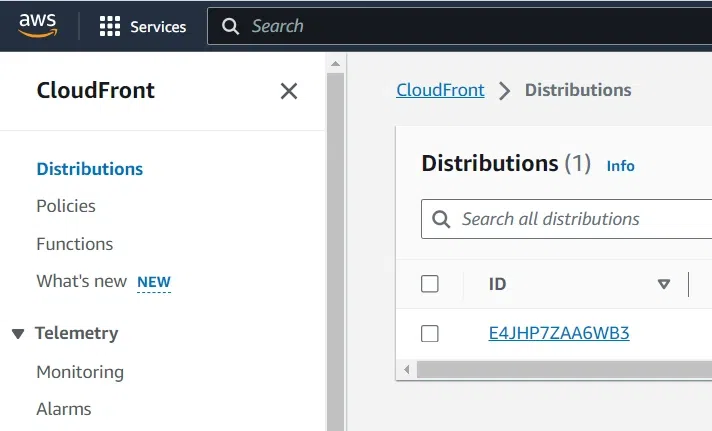Open distribution E4JHP7ZAA6WB3 link
This screenshot has width=712, height=431.
click(559, 334)
